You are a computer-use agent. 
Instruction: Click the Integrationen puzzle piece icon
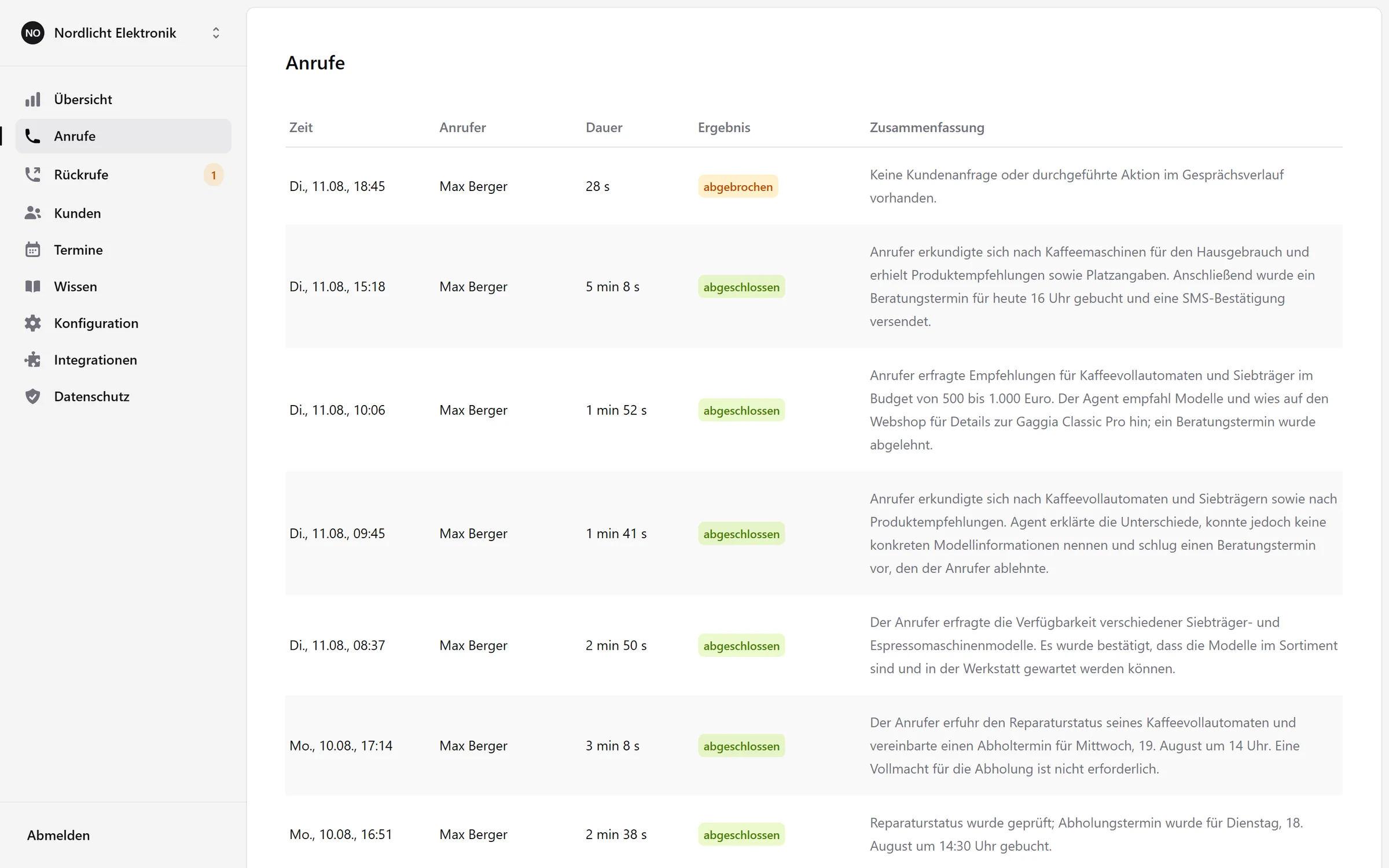[x=33, y=360]
